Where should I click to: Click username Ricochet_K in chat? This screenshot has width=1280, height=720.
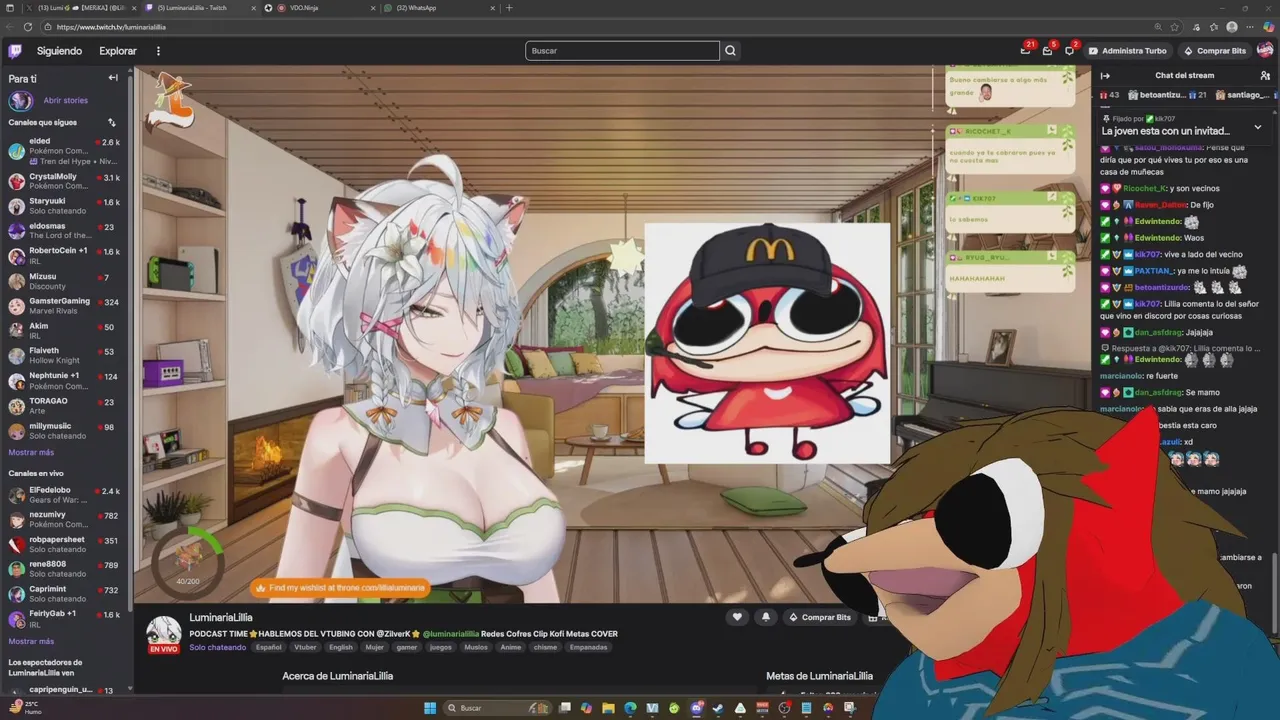[1145, 188]
